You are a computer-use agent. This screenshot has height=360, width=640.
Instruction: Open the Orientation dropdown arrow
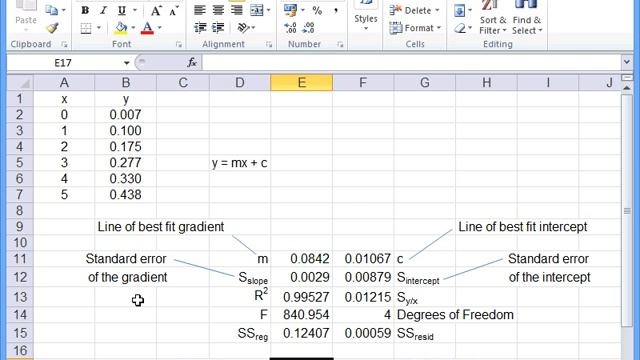253,28
